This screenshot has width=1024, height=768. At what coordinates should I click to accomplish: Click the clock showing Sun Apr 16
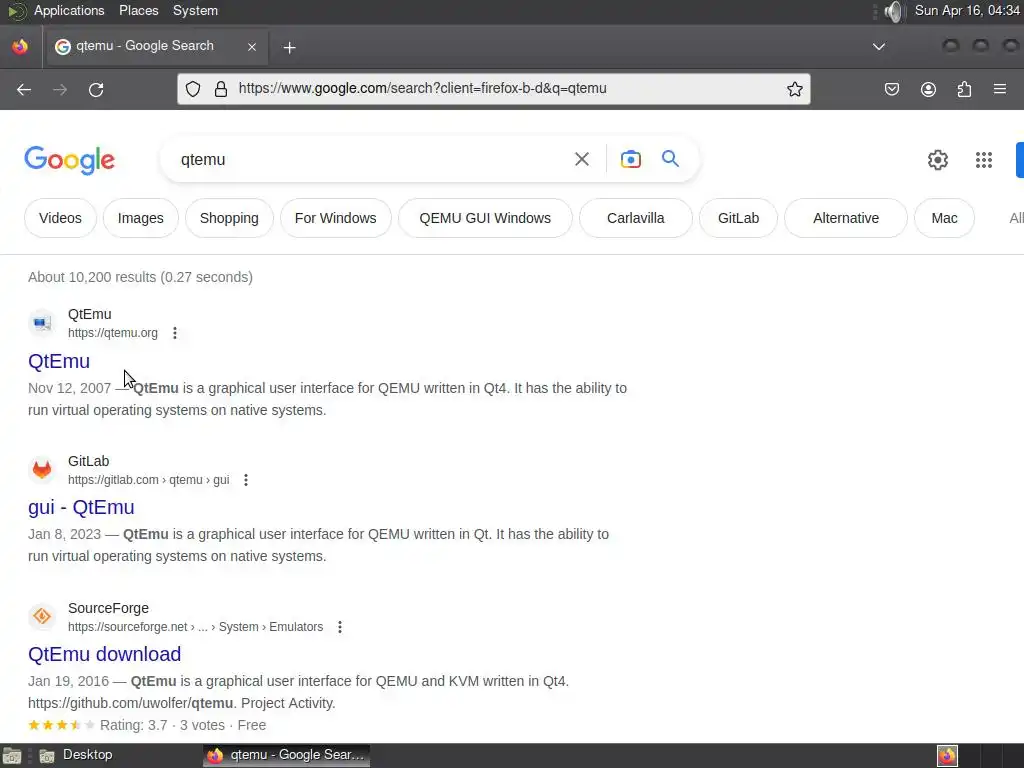click(967, 11)
